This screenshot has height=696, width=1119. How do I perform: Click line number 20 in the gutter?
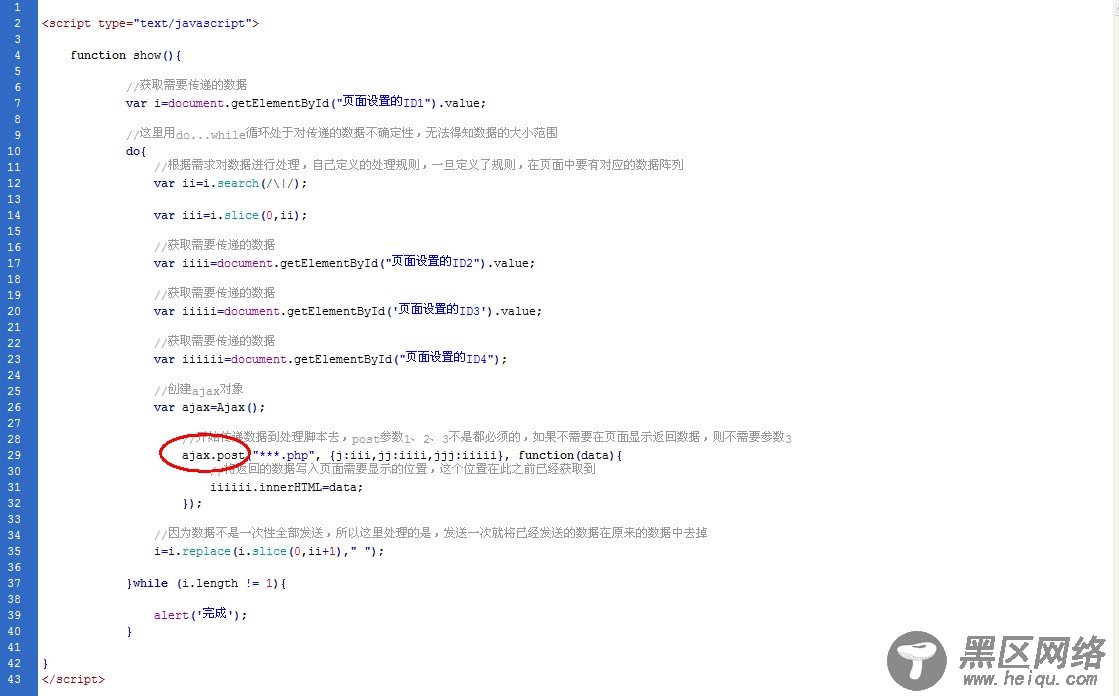[14, 311]
